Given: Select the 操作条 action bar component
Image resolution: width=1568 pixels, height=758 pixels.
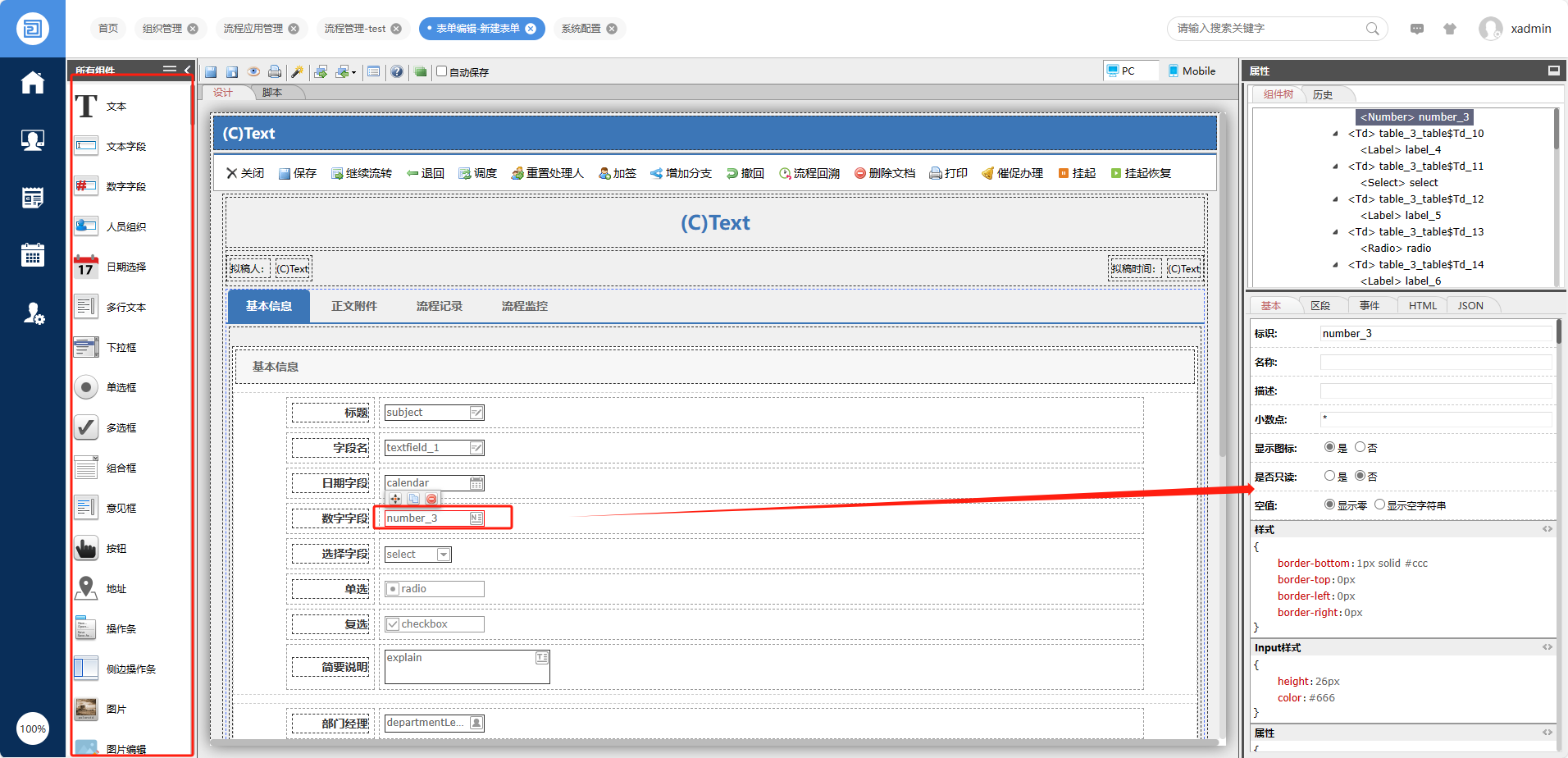Looking at the screenshot, I should (86, 628).
